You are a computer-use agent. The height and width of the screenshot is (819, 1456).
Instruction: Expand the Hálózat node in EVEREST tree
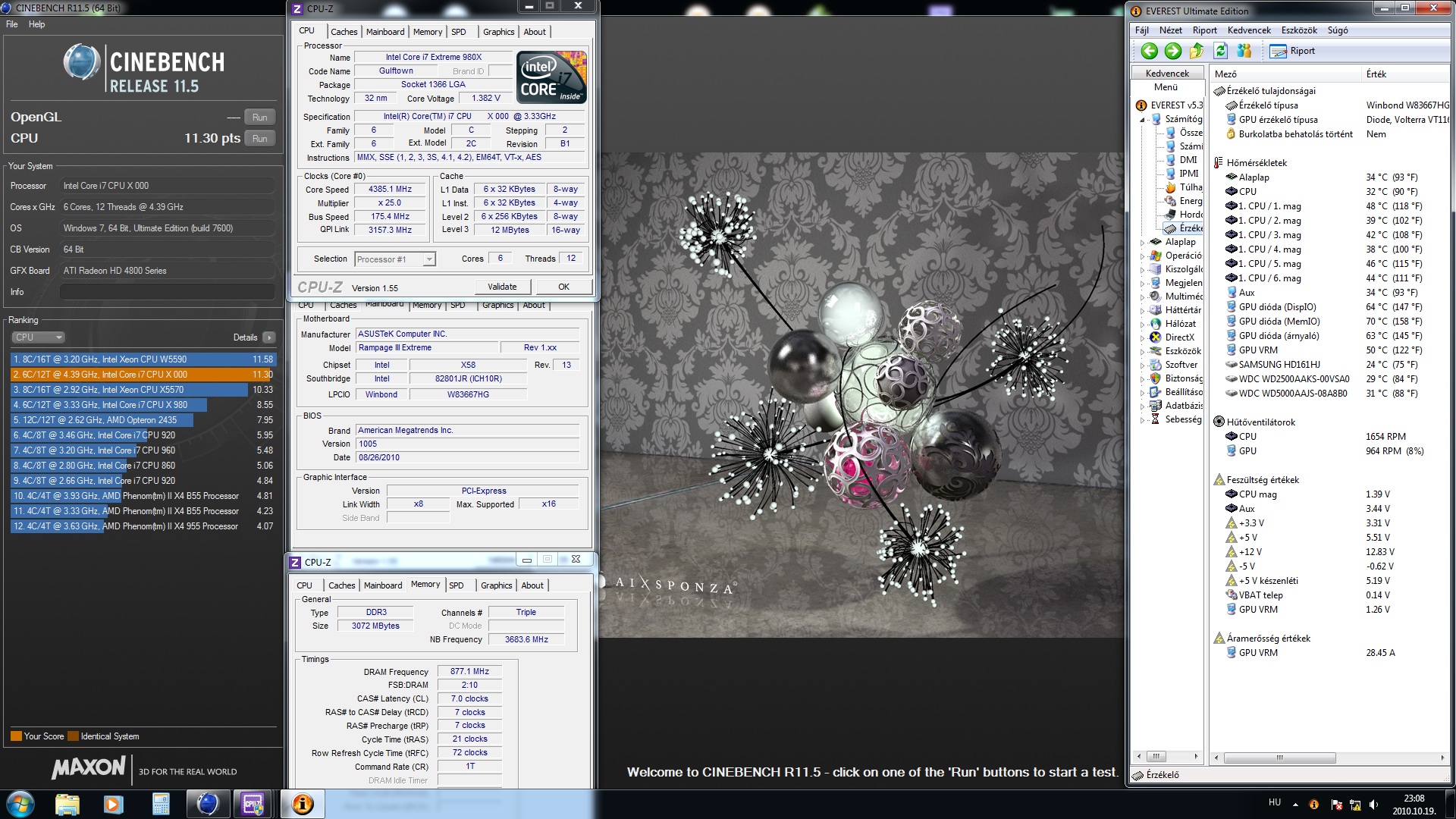point(1142,325)
